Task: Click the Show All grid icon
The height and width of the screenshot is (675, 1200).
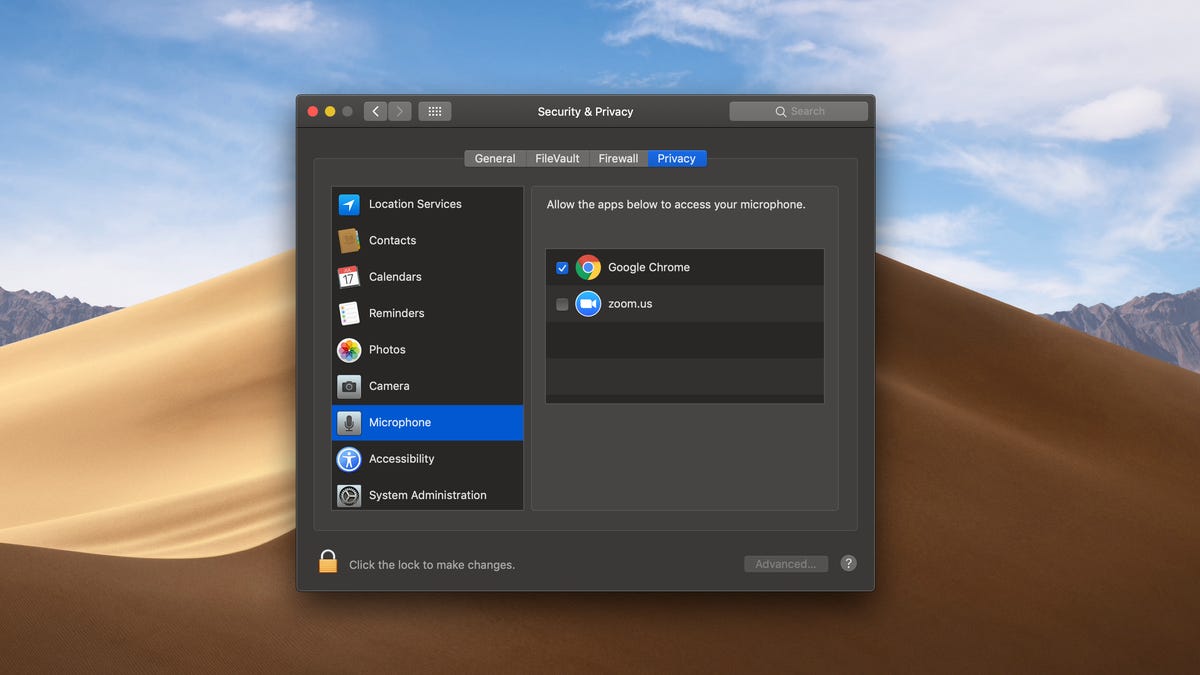Action: coord(434,111)
